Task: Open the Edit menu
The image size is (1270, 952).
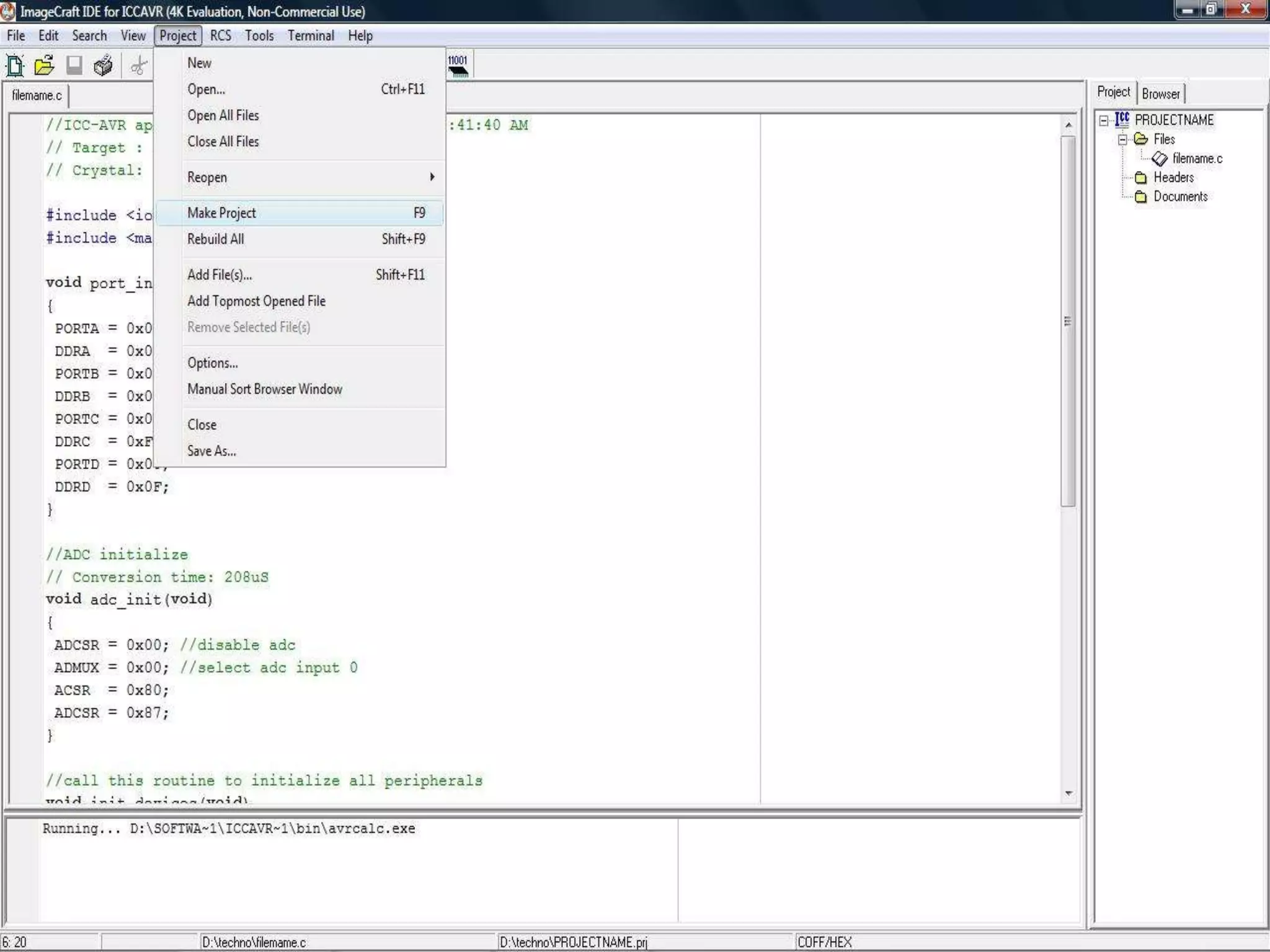Action: tap(48, 35)
